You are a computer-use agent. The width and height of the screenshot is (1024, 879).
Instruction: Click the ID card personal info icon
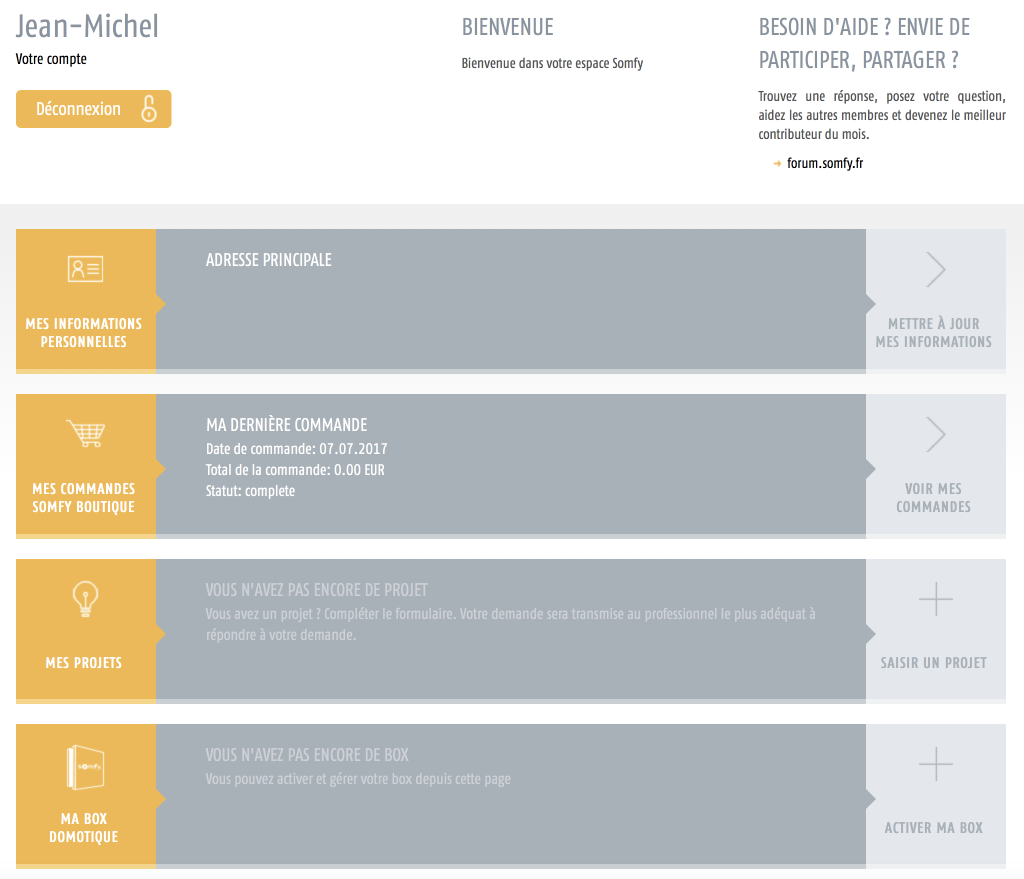pos(86,269)
